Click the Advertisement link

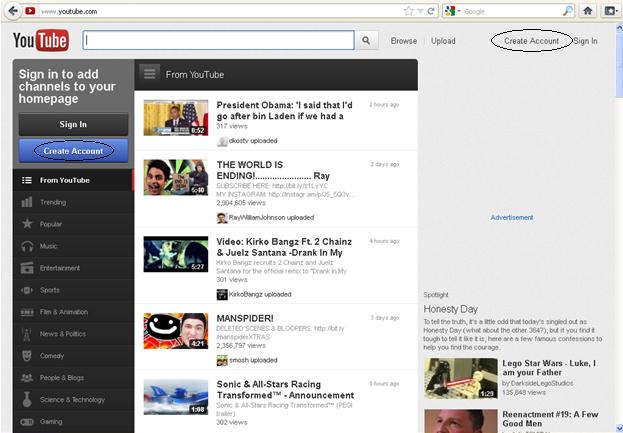tap(512, 218)
